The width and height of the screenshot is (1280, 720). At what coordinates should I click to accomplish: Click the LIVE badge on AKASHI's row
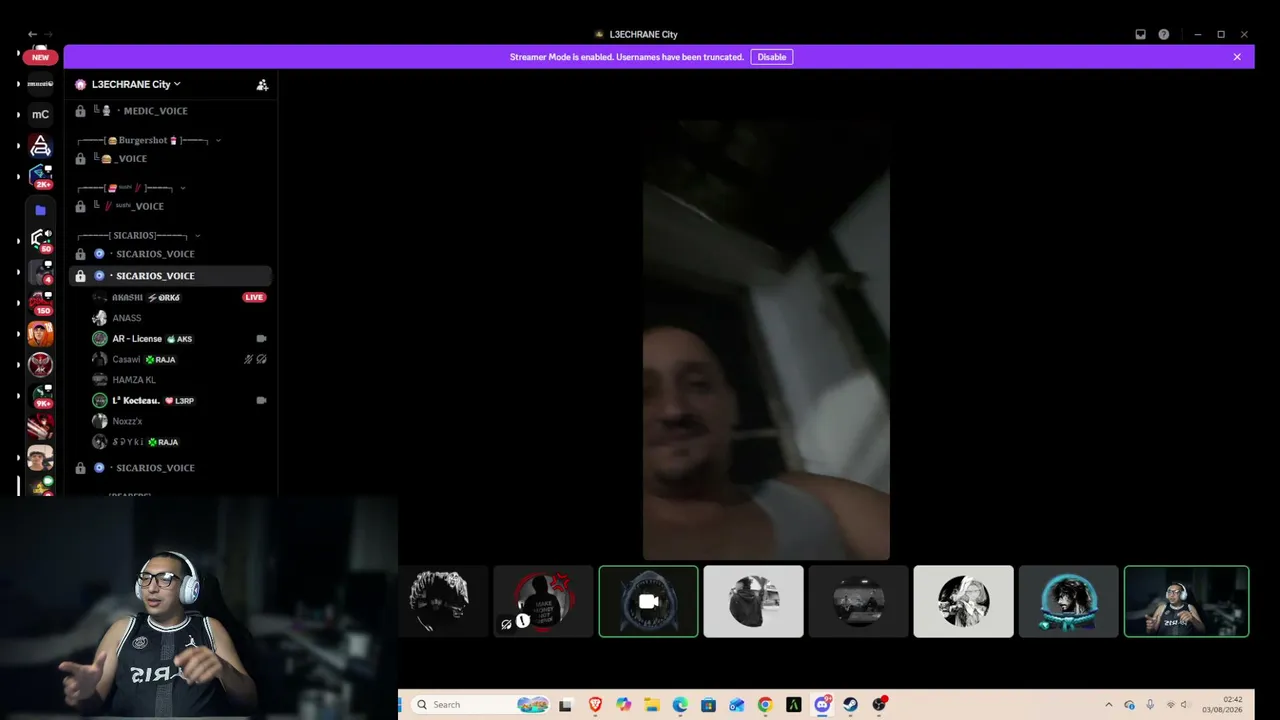point(254,297)
